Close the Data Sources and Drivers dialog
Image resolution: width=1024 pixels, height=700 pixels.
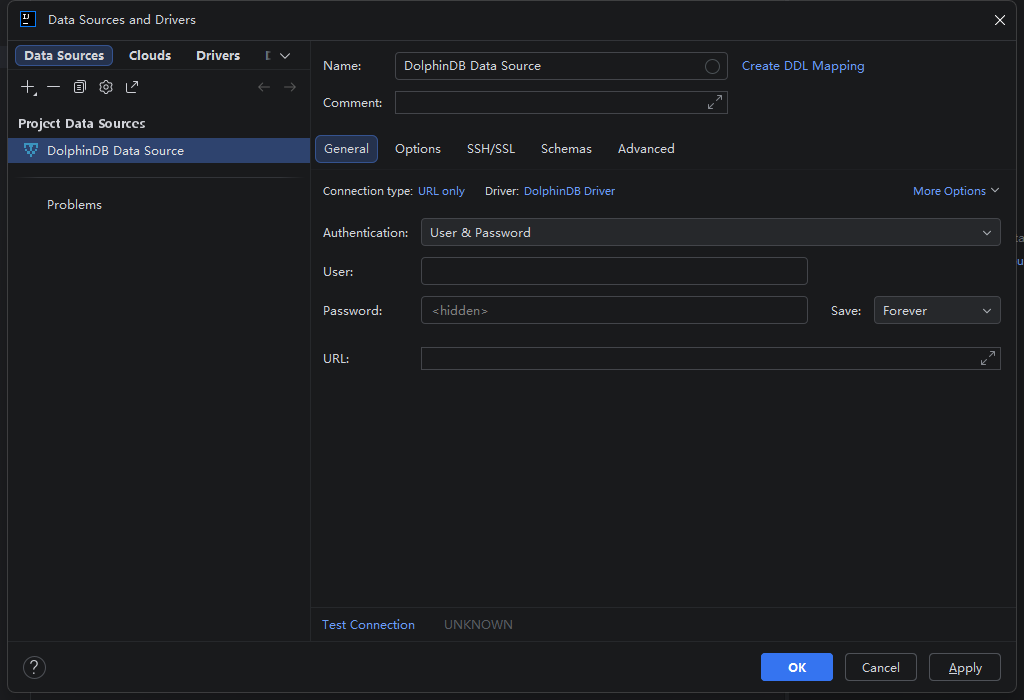(1000, 20)
